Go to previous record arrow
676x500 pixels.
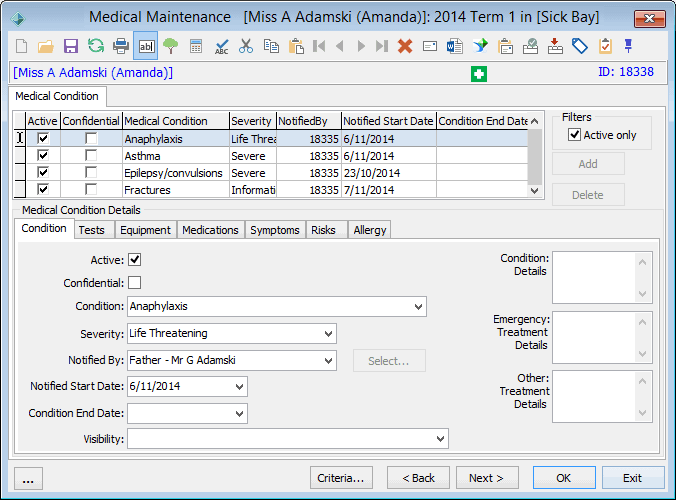pos(340,46)
